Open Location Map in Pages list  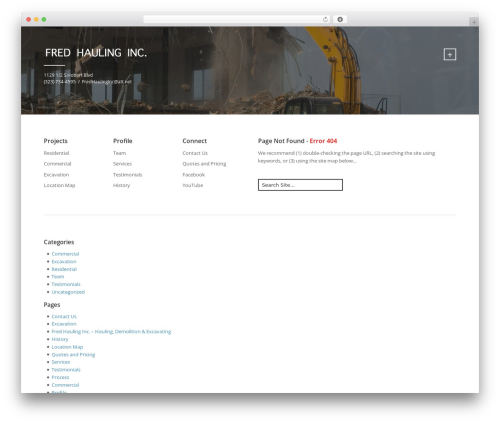[67, 347]
